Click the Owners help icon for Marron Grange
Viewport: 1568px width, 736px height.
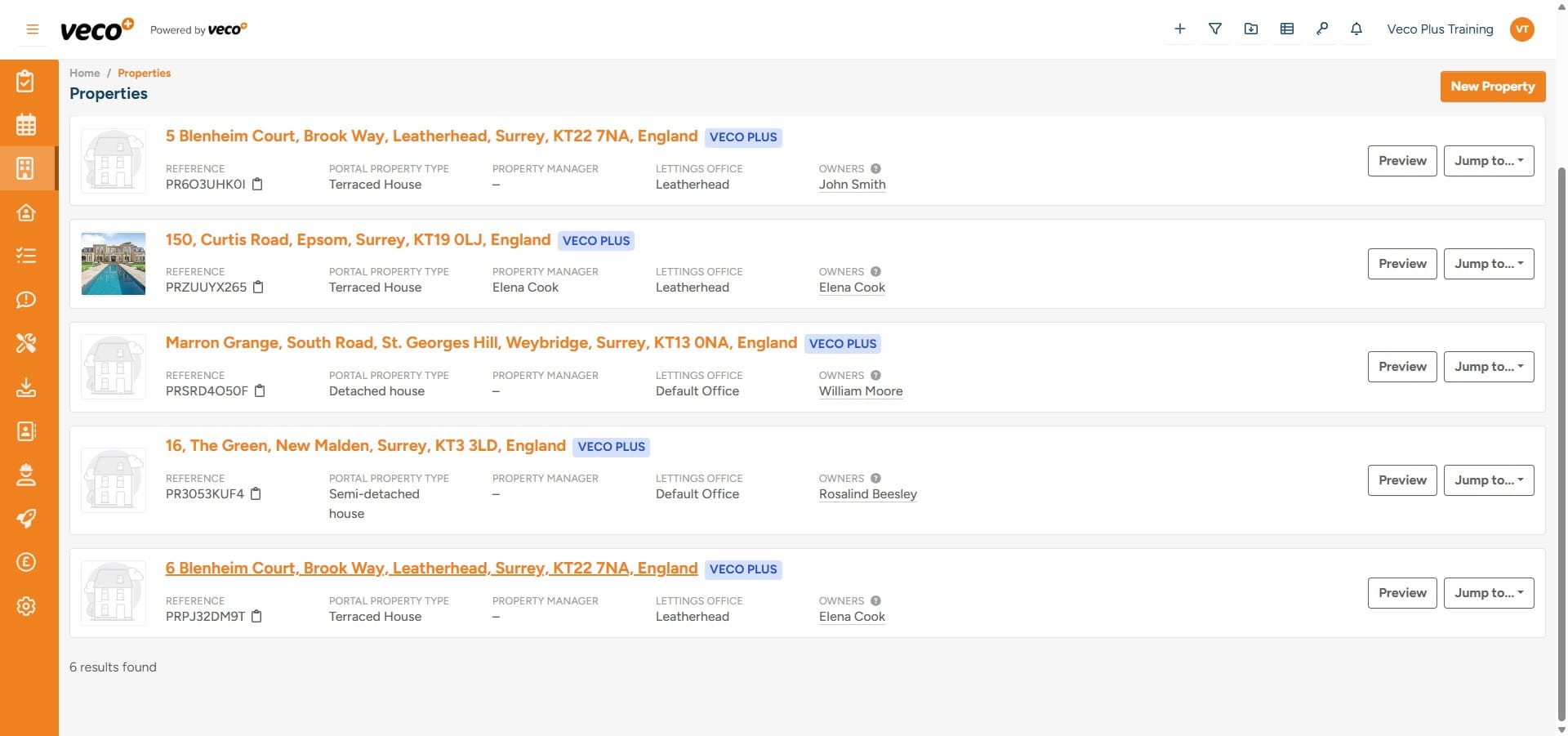tap(875, 376)
